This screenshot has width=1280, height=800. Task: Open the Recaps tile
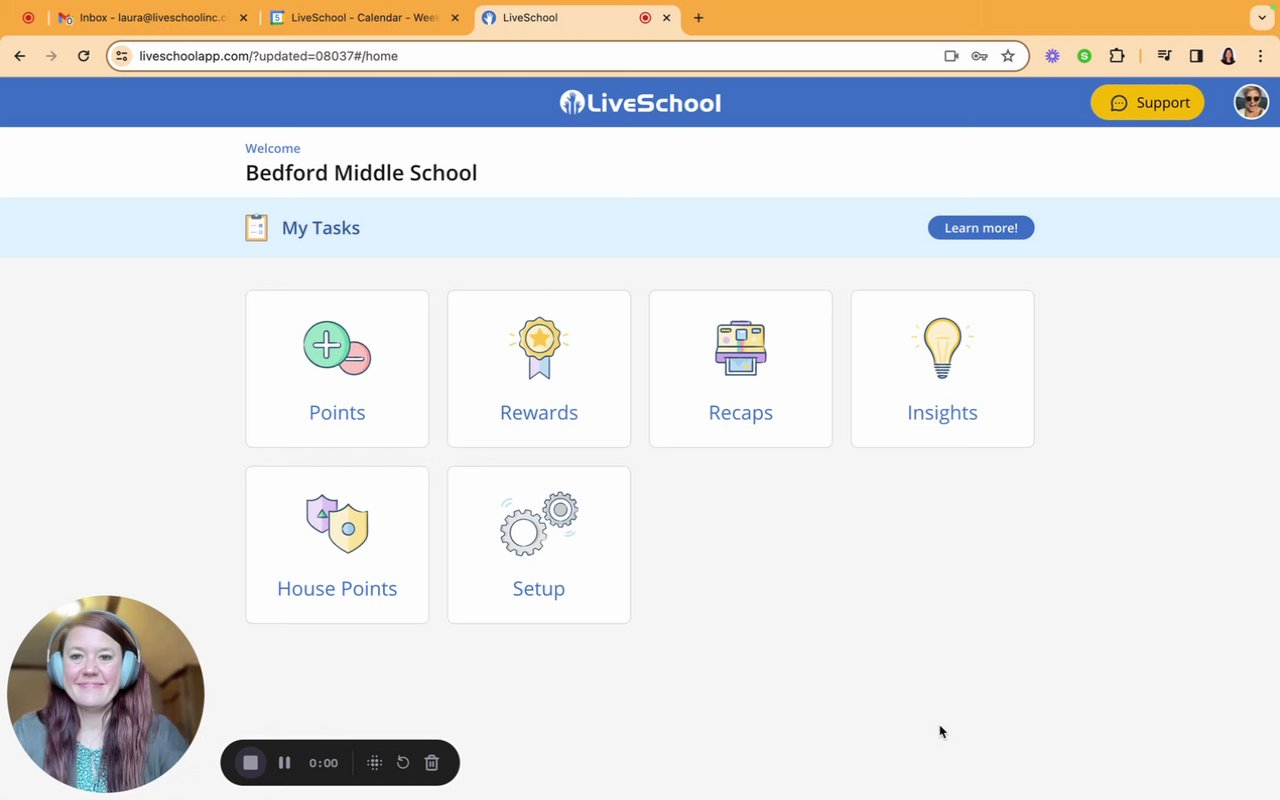pyautogui.click(x=741, y=369)
